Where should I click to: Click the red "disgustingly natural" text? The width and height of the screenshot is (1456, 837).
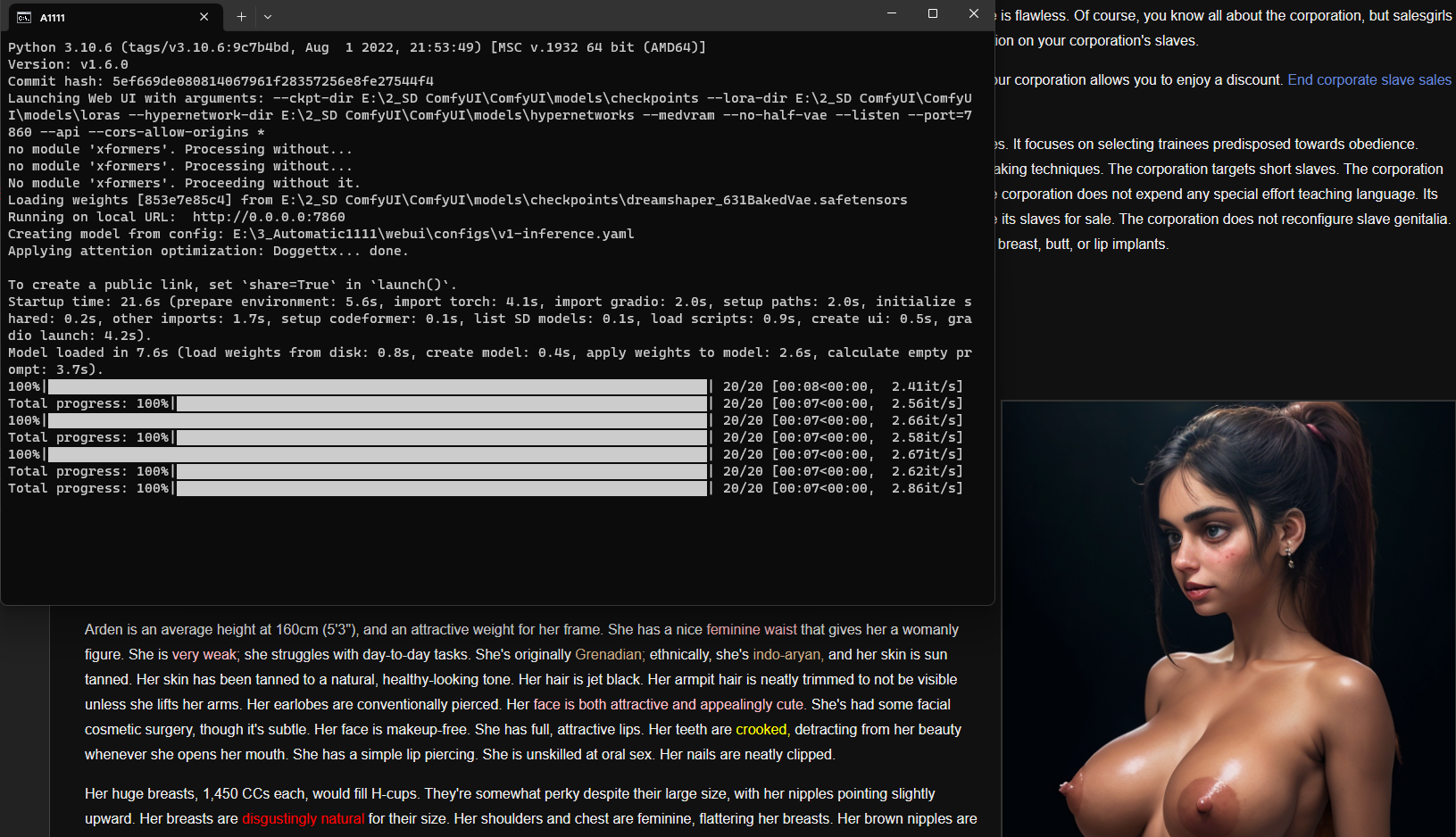click(303, 819)
